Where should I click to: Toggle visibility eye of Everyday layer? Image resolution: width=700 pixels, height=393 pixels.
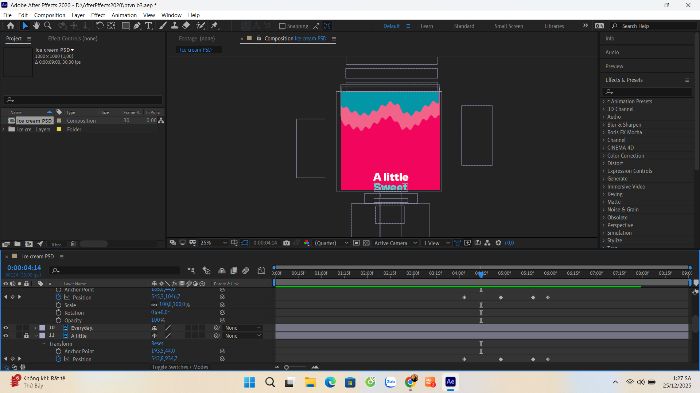click(6, 328)
